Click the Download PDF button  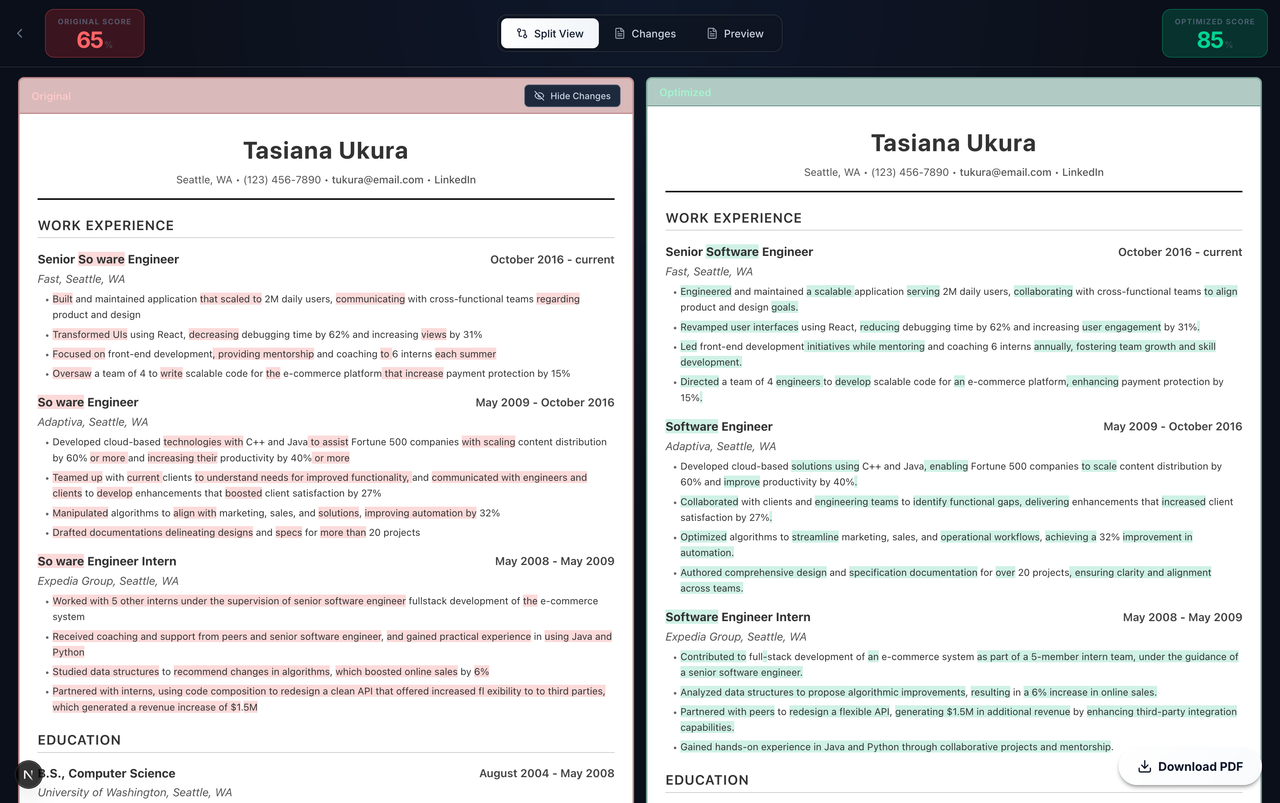[1189, 766]
